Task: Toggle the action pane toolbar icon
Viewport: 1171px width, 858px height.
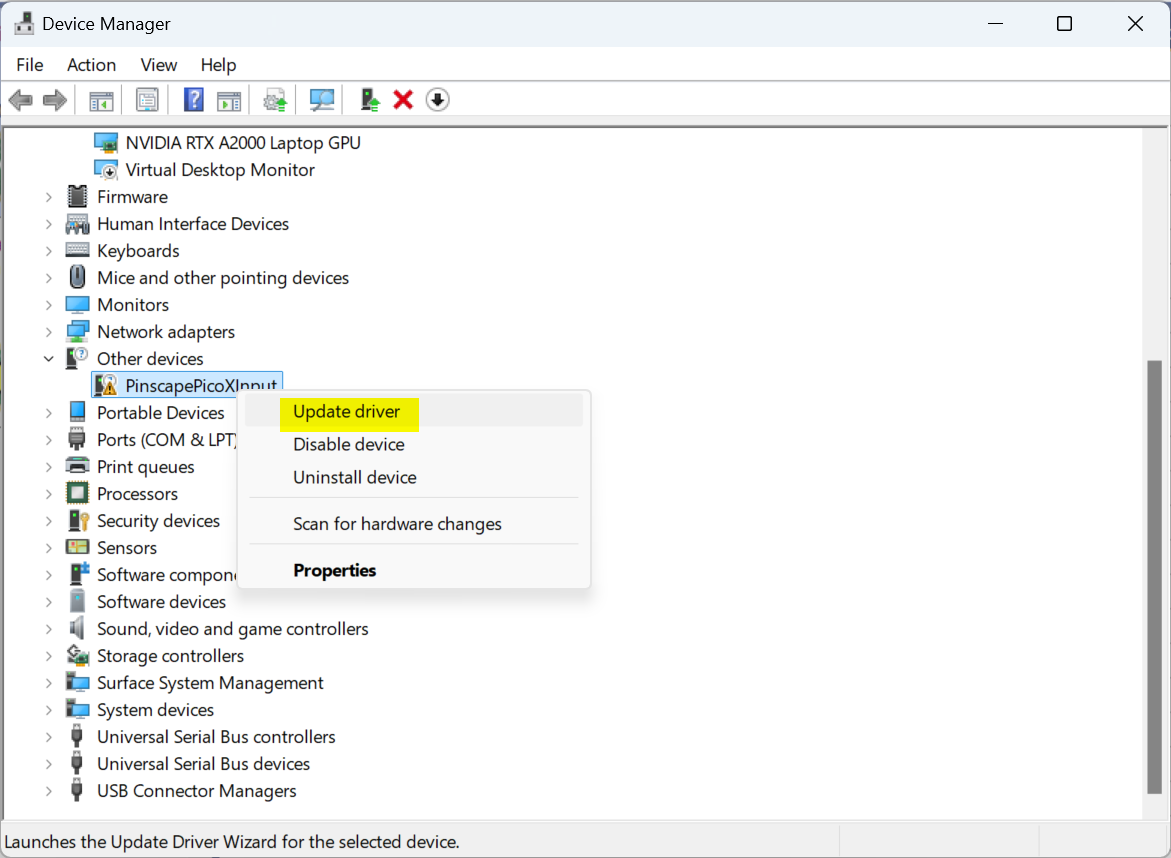Action: pyautogui.click(x=229, y=100)
